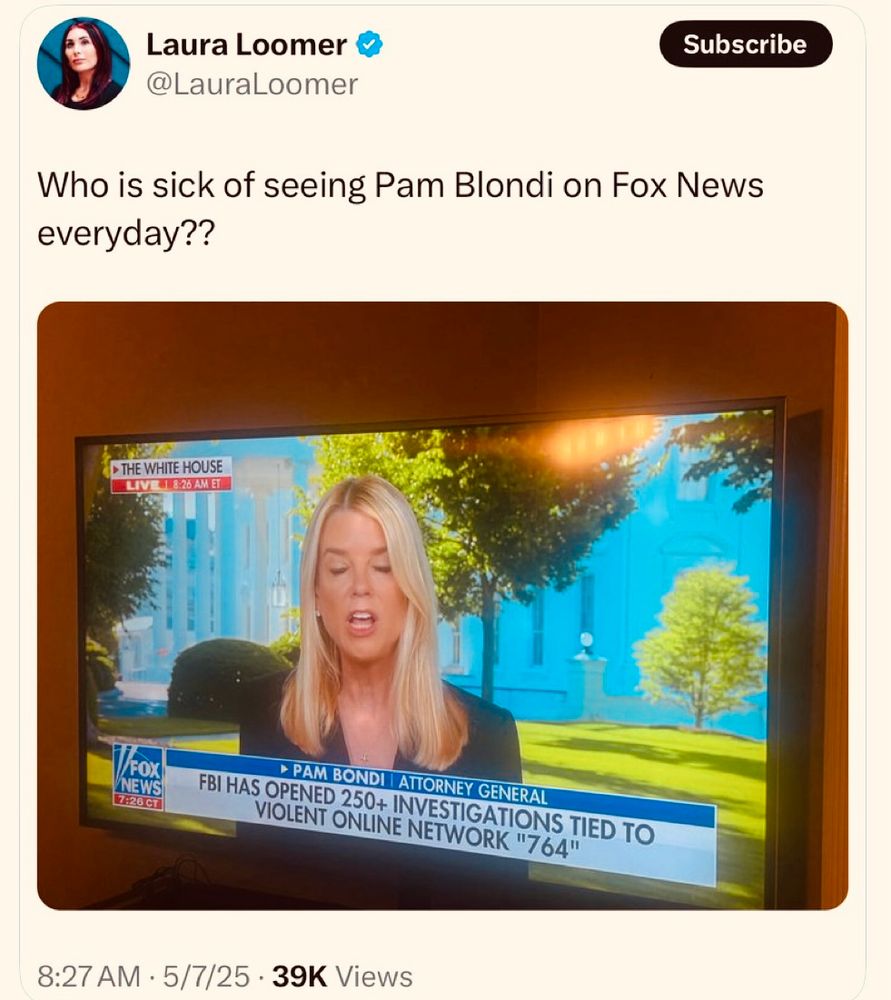Open the 8:27 AM timestamp link
The height and width of the screenshot is (1000, 891).
click(x=89, y=976)
